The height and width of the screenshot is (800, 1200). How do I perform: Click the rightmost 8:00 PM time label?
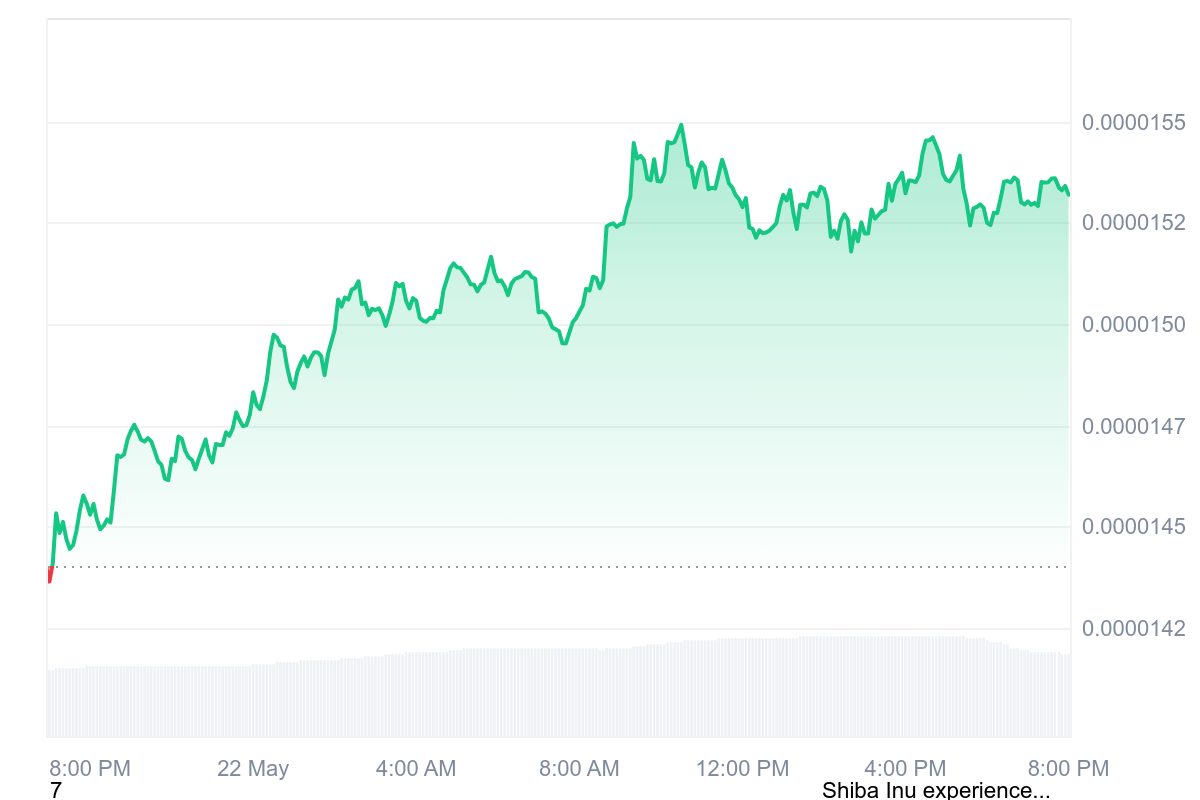point(1068,768)
